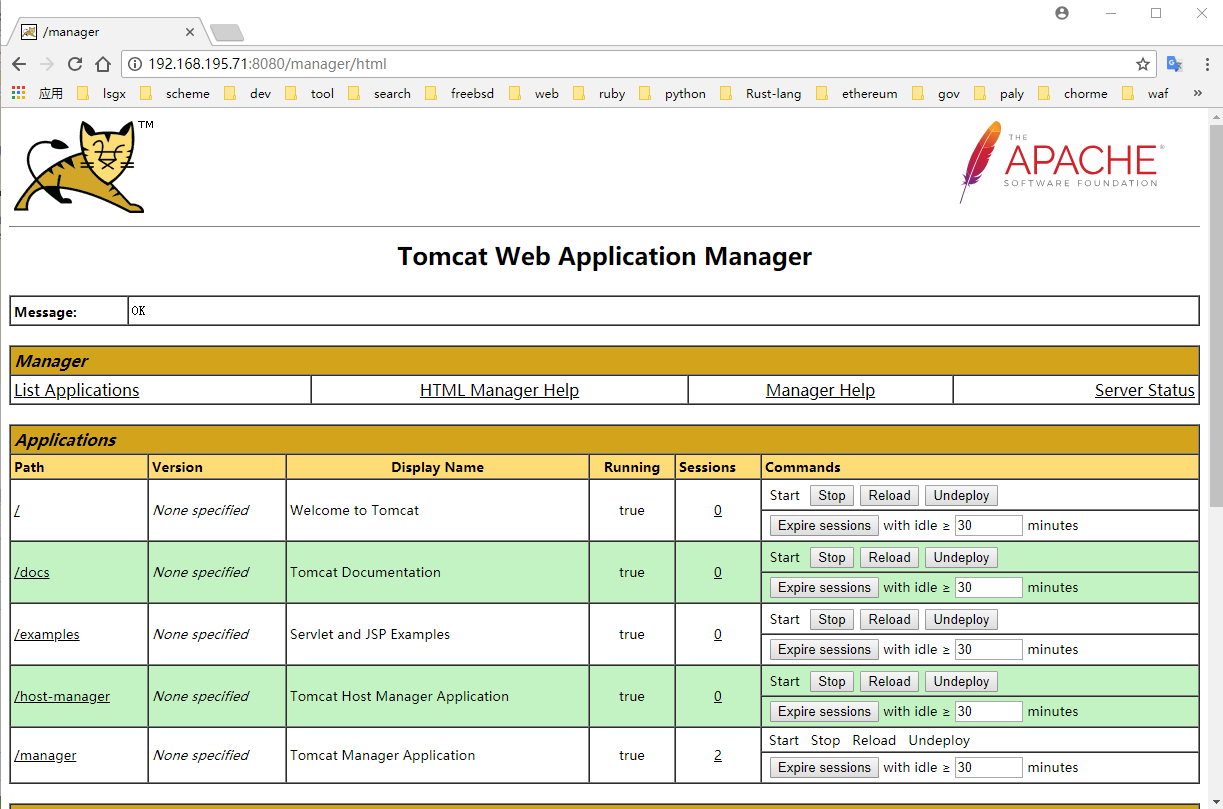Viewport: 1223px width, 809px height.
Task: Close the /manager tab
Action: click(x=190, y=32)
